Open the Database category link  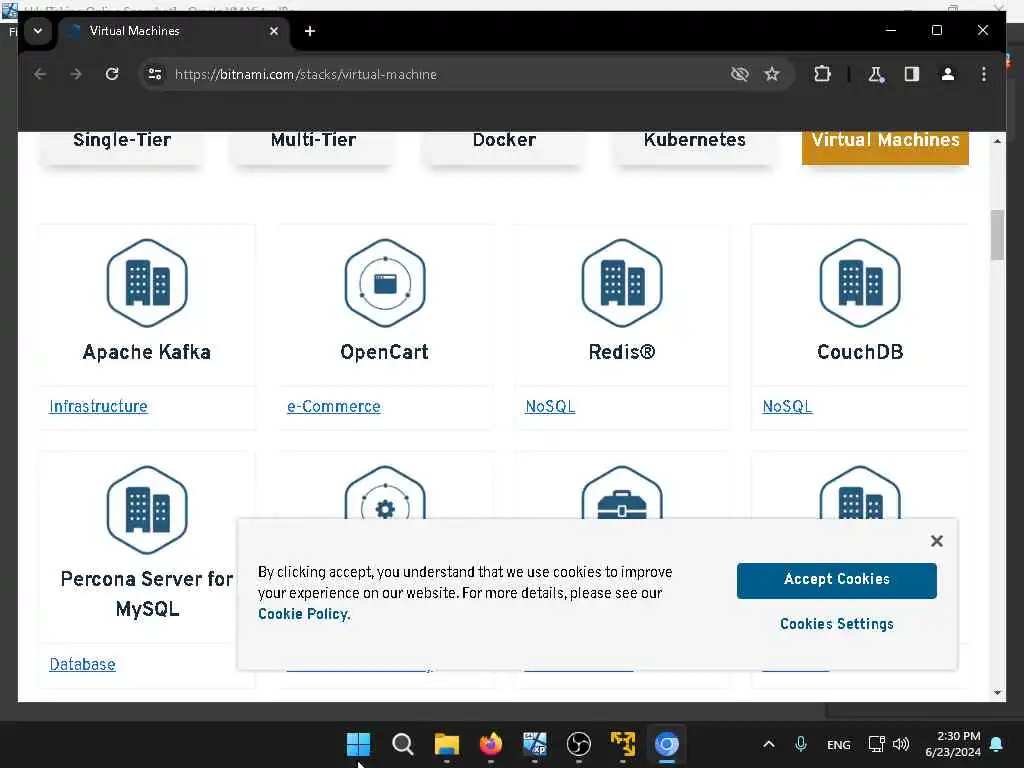click(x=82, y=665)
